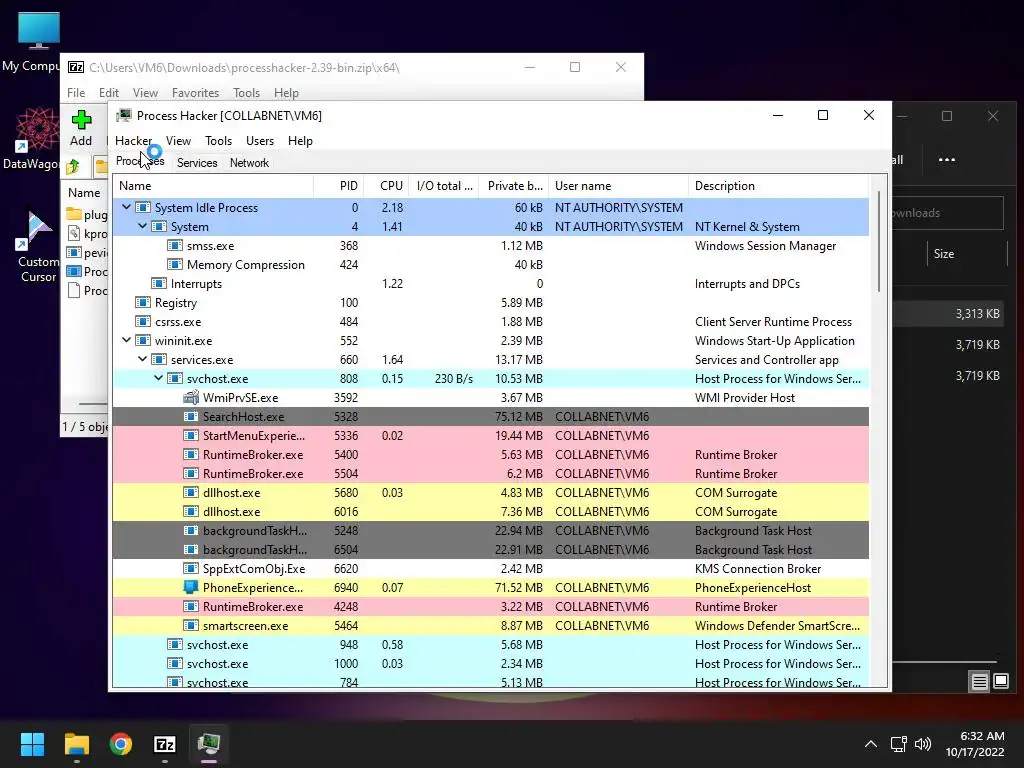
Task: Click the green Add icon in 7-Zip
Action: (81, 120)
